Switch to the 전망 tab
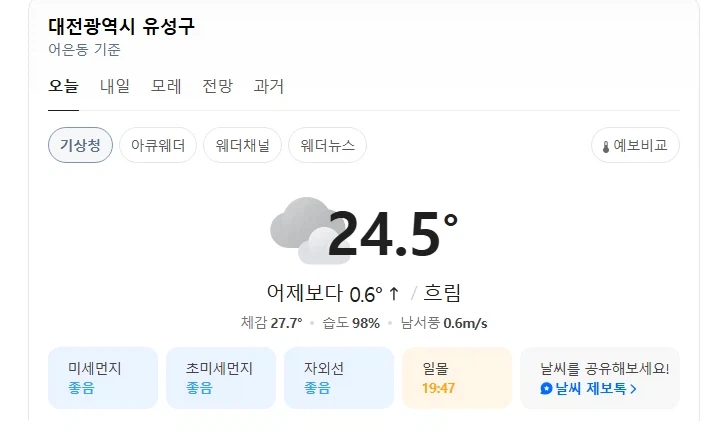The height and width of the screenshot is (438, 716). click(217, 86)
